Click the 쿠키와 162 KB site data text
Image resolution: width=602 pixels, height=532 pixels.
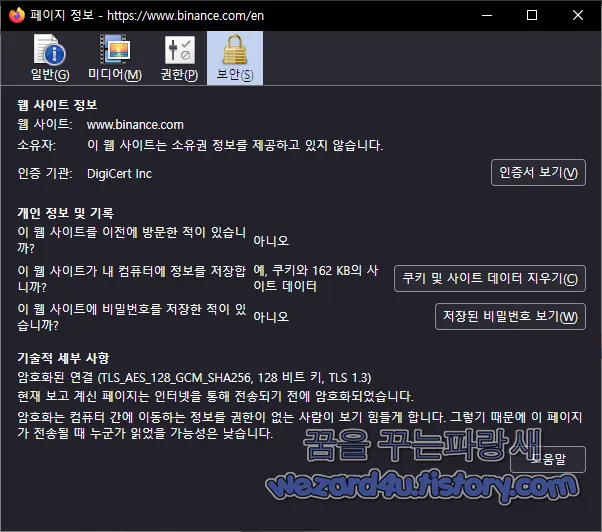[316, 278]
